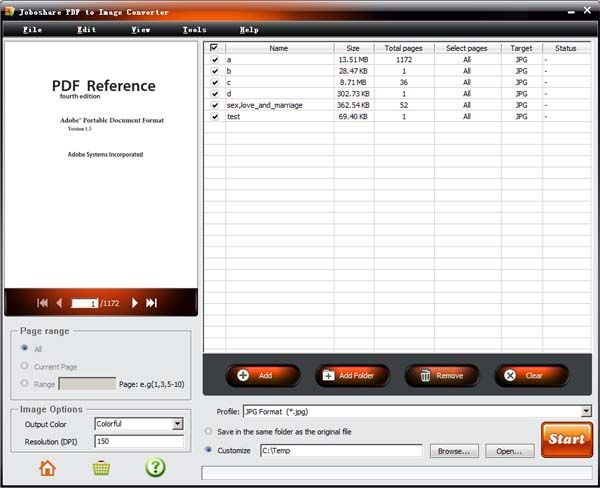The image size is (600, 488).
Task: Open the Profile format dropdown
Action: coord(586,411)
